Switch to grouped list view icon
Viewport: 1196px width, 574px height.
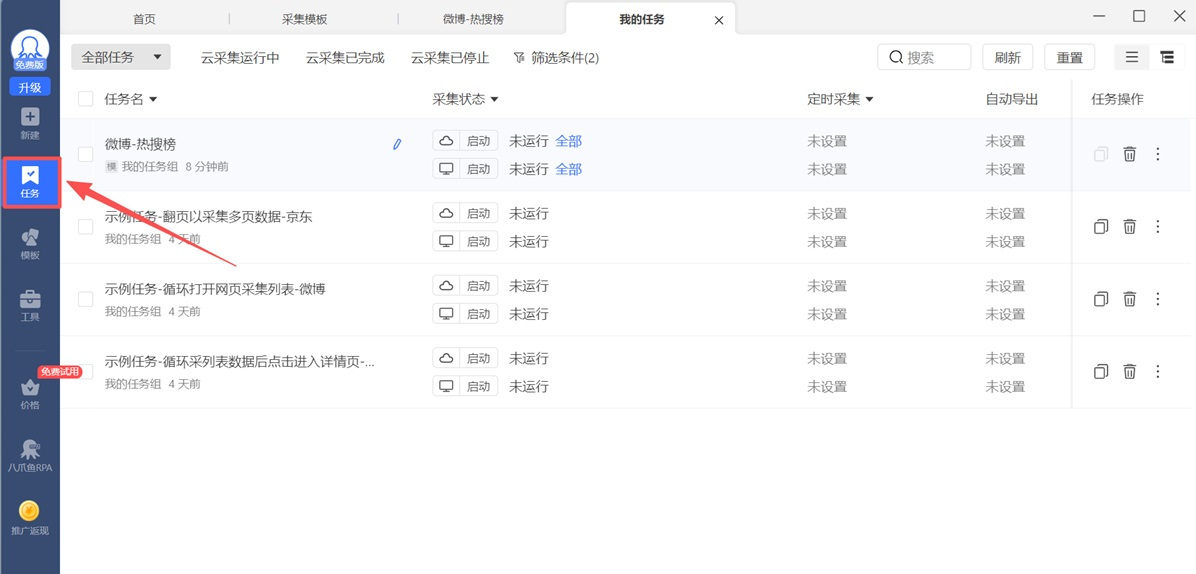click(1167, 58)
